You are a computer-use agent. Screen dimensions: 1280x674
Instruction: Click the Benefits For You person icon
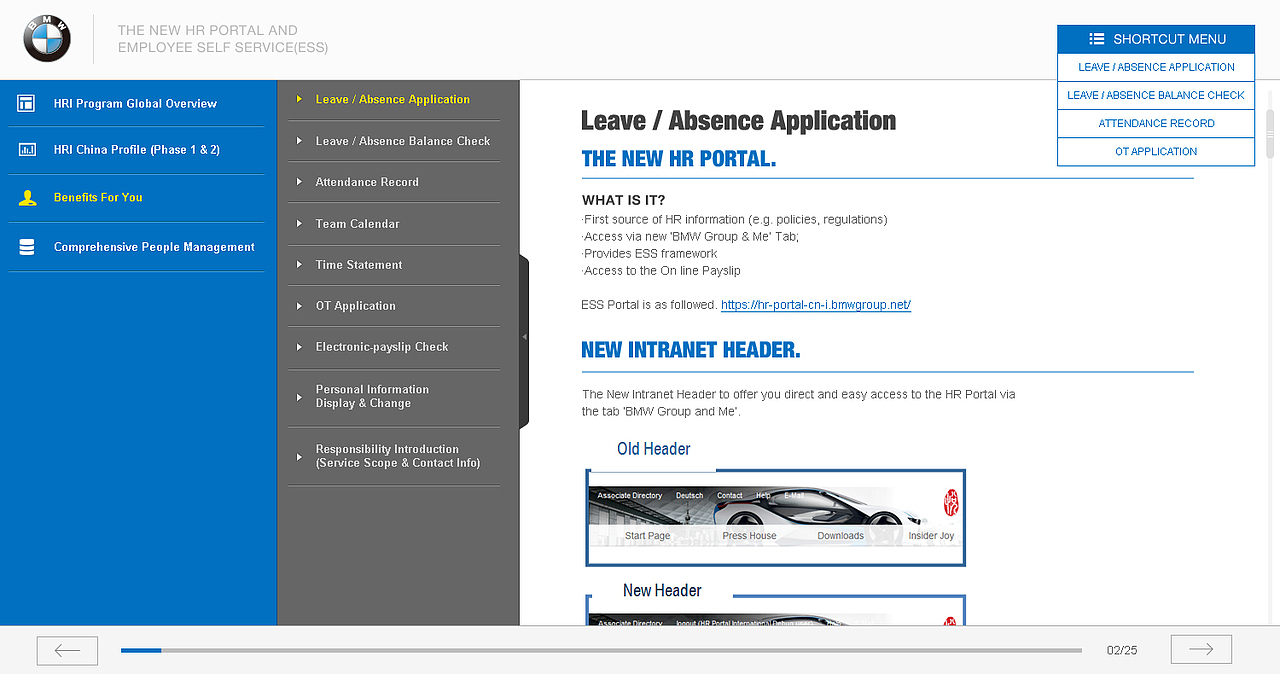coord(27,198)
